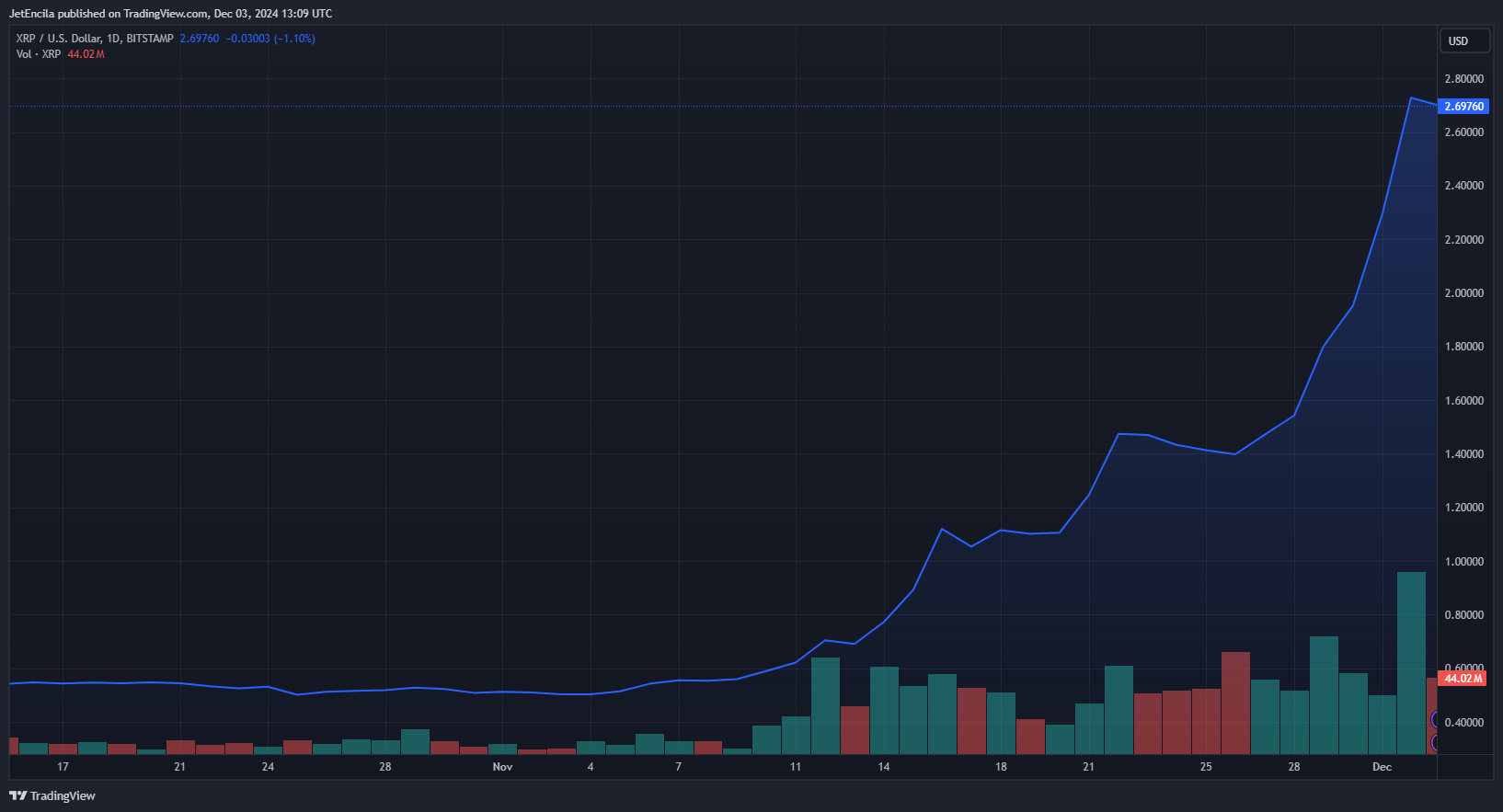Click the 1.00000 price axis label

pos(1464,562)
